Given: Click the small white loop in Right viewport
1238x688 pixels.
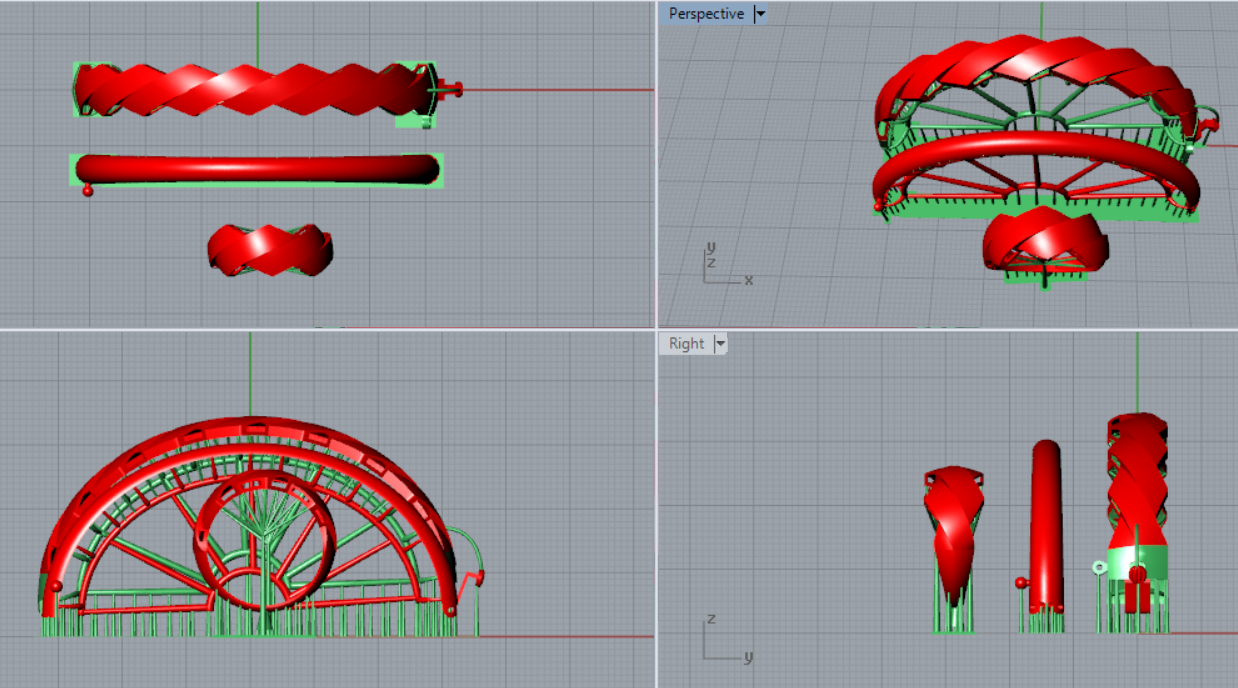Looking at the screenshot, I should click(x=1100, y=568).
